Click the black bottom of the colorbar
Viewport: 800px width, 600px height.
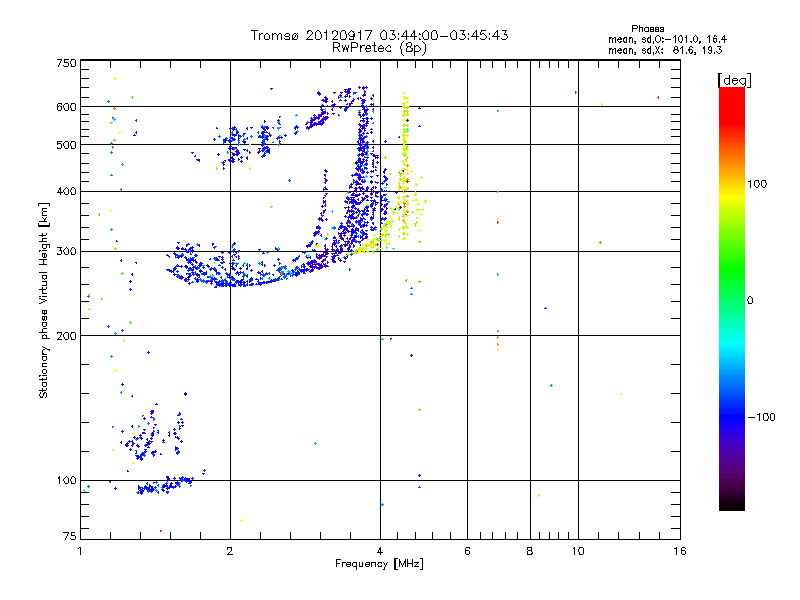coord(732,503)
